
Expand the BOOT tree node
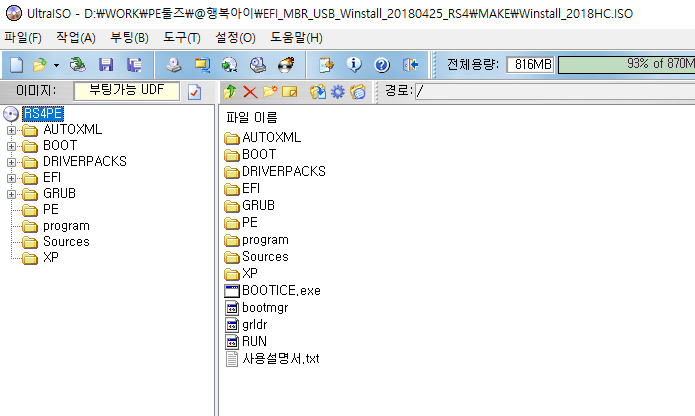[x=12, y=146]
